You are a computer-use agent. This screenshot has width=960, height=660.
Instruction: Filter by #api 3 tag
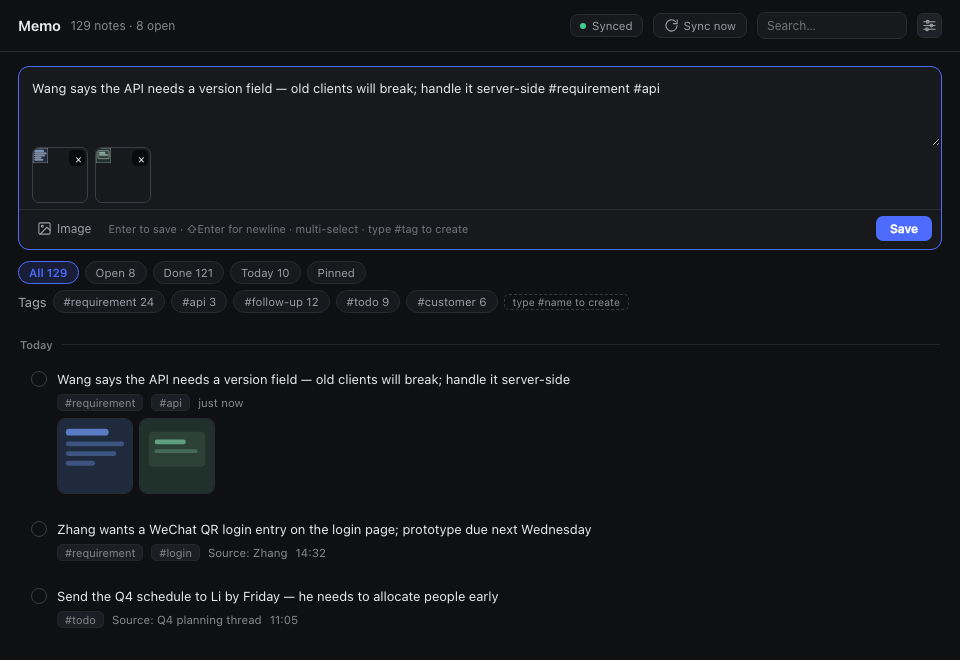pyautogui.click(x=198, y=302)
